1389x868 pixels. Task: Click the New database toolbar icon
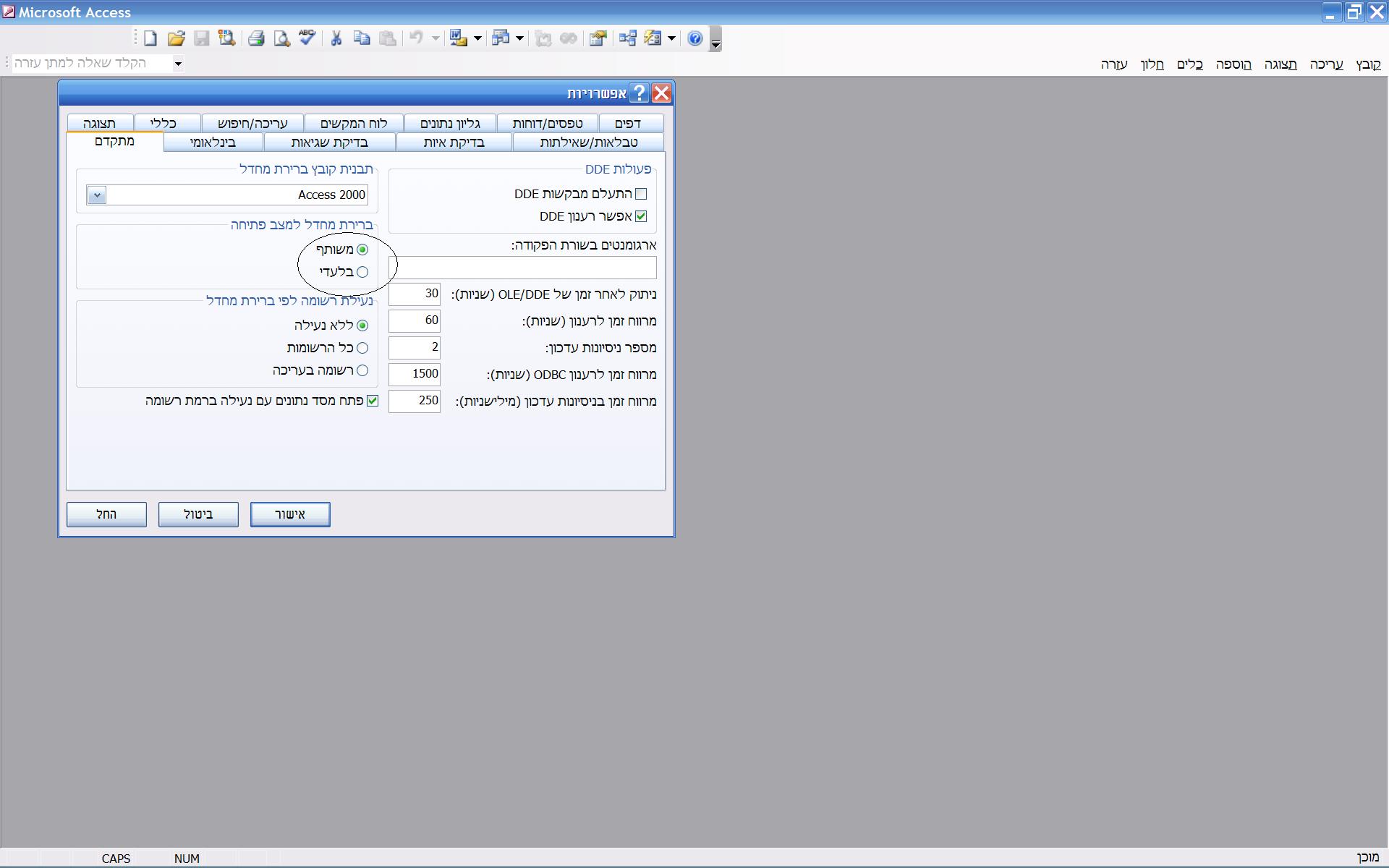150,38
